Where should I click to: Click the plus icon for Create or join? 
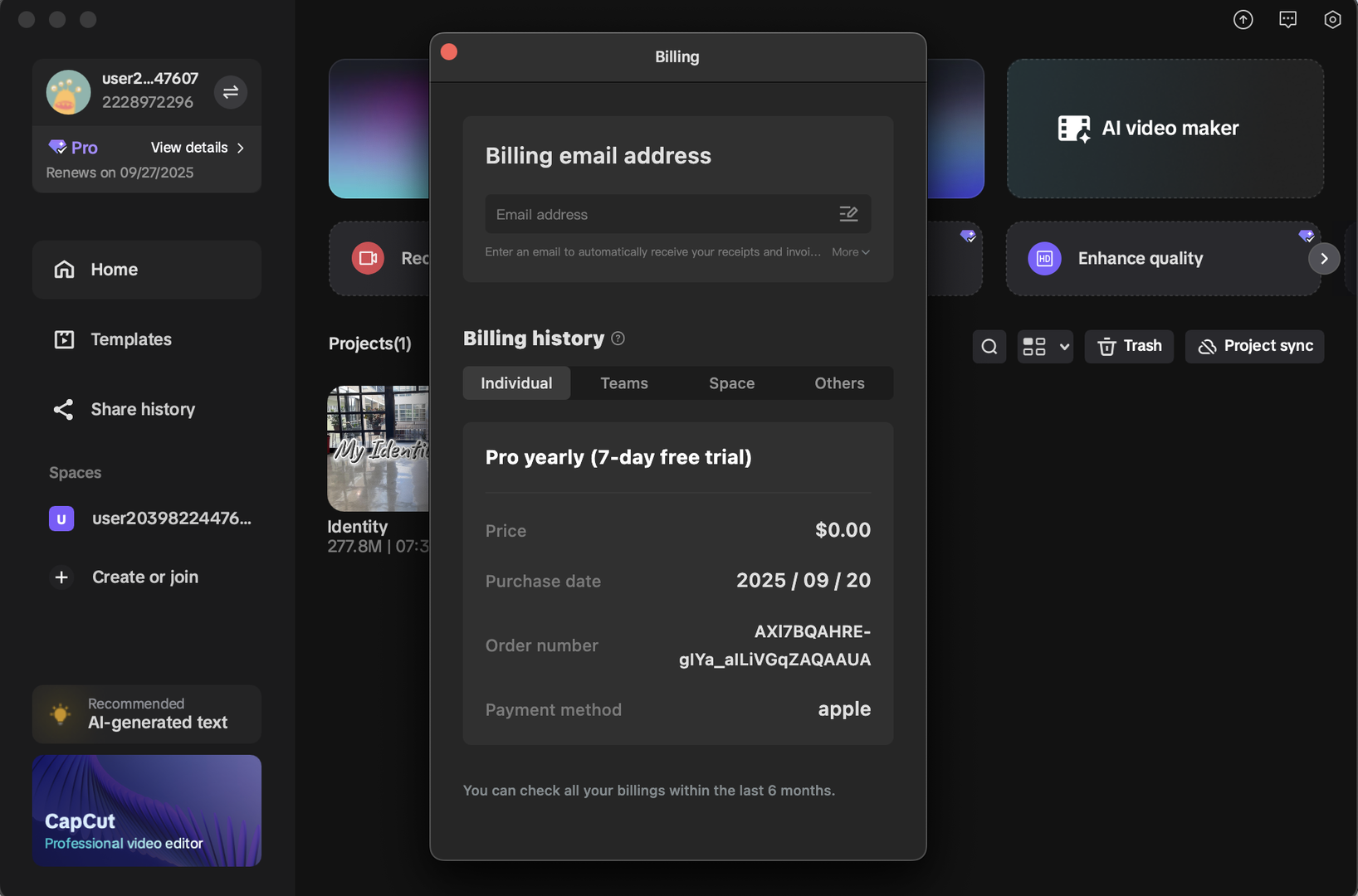coord(61,577)
